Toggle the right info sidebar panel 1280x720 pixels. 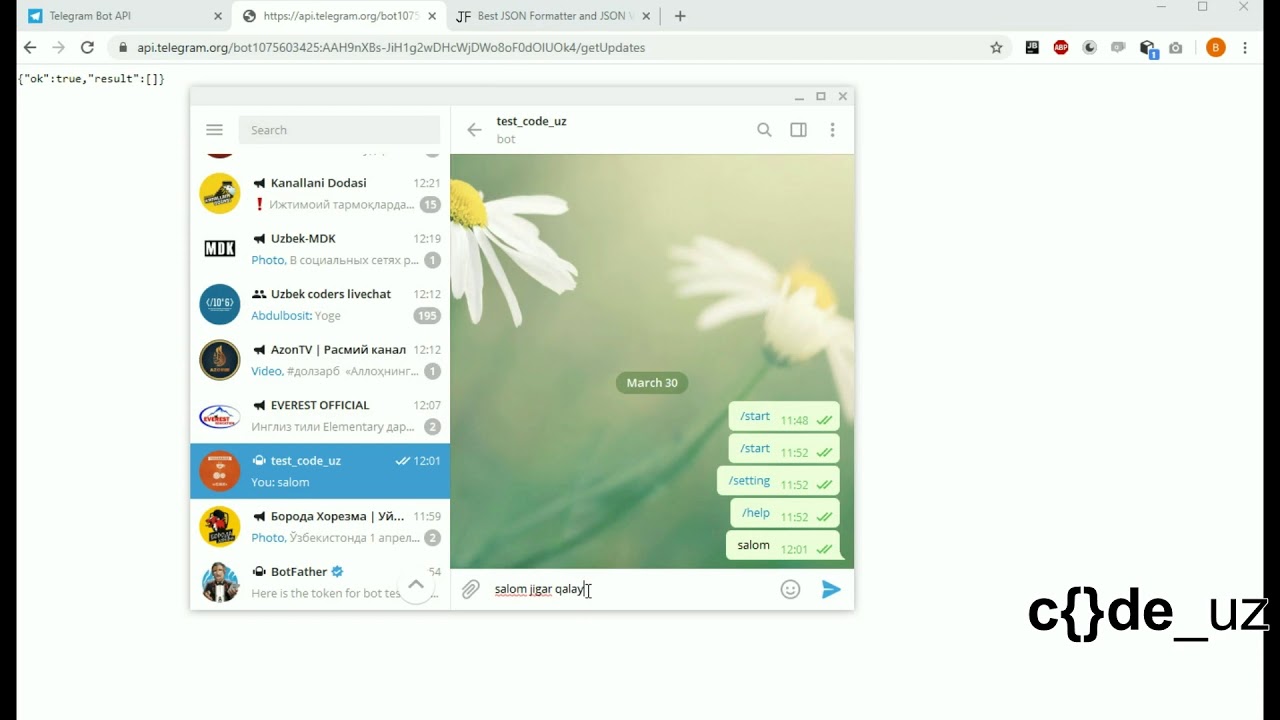[x=798, y=130]
